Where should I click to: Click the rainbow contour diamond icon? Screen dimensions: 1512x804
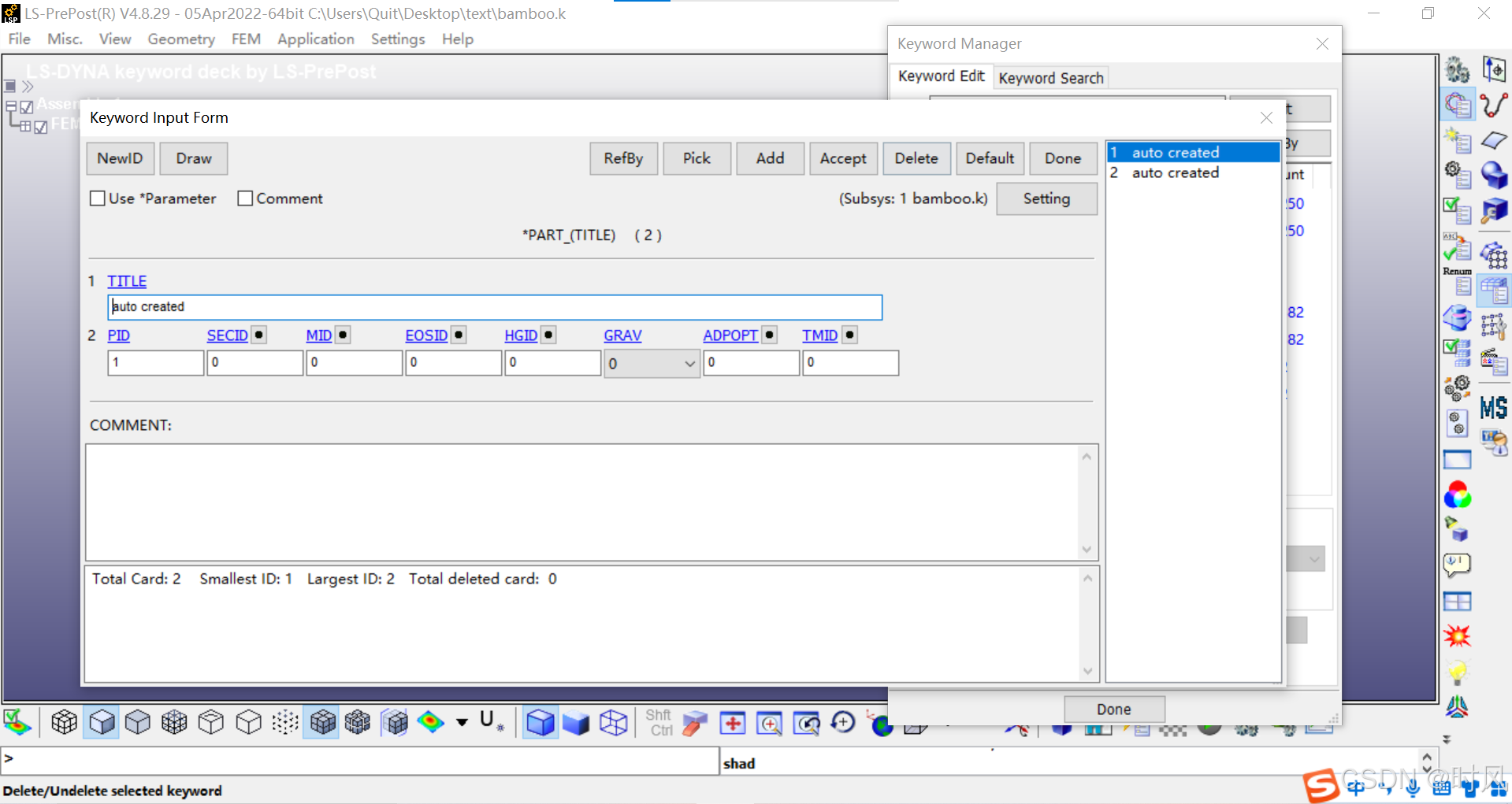tap(430, 721)
